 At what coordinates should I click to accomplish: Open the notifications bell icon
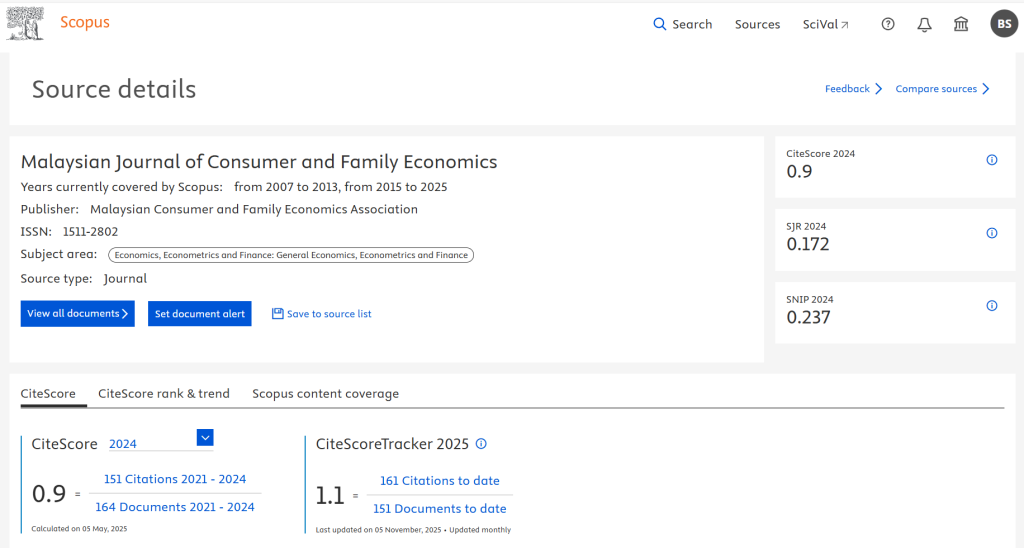(x=924, y=25)
